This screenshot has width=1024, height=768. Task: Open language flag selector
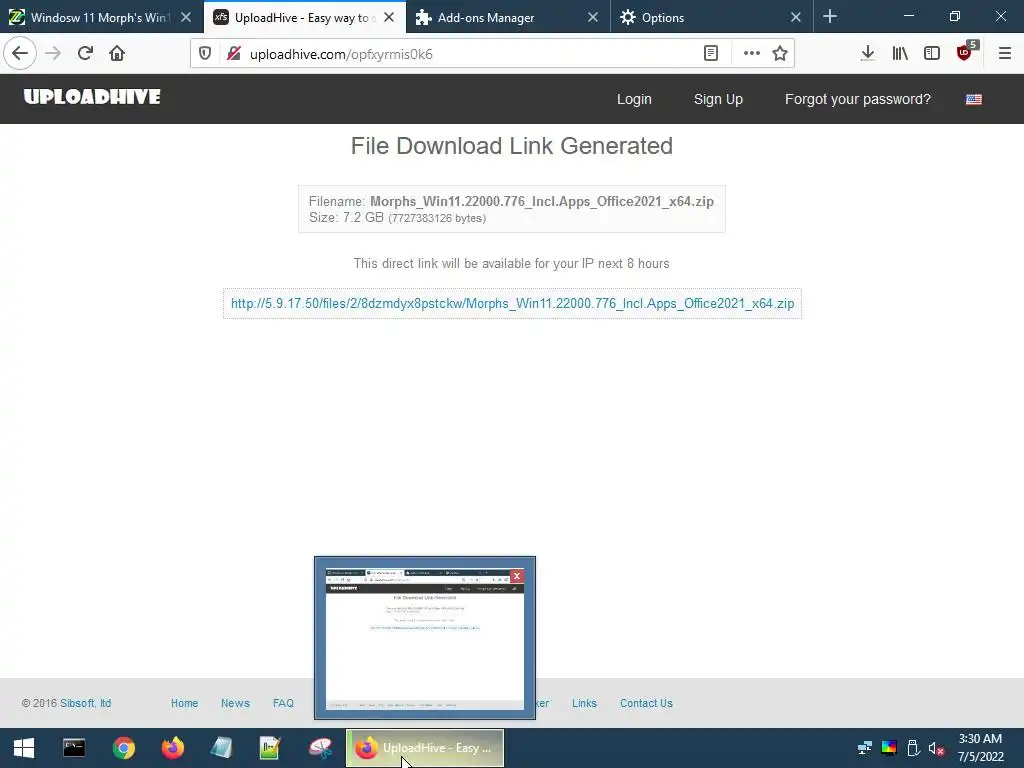tap(973, 99)
